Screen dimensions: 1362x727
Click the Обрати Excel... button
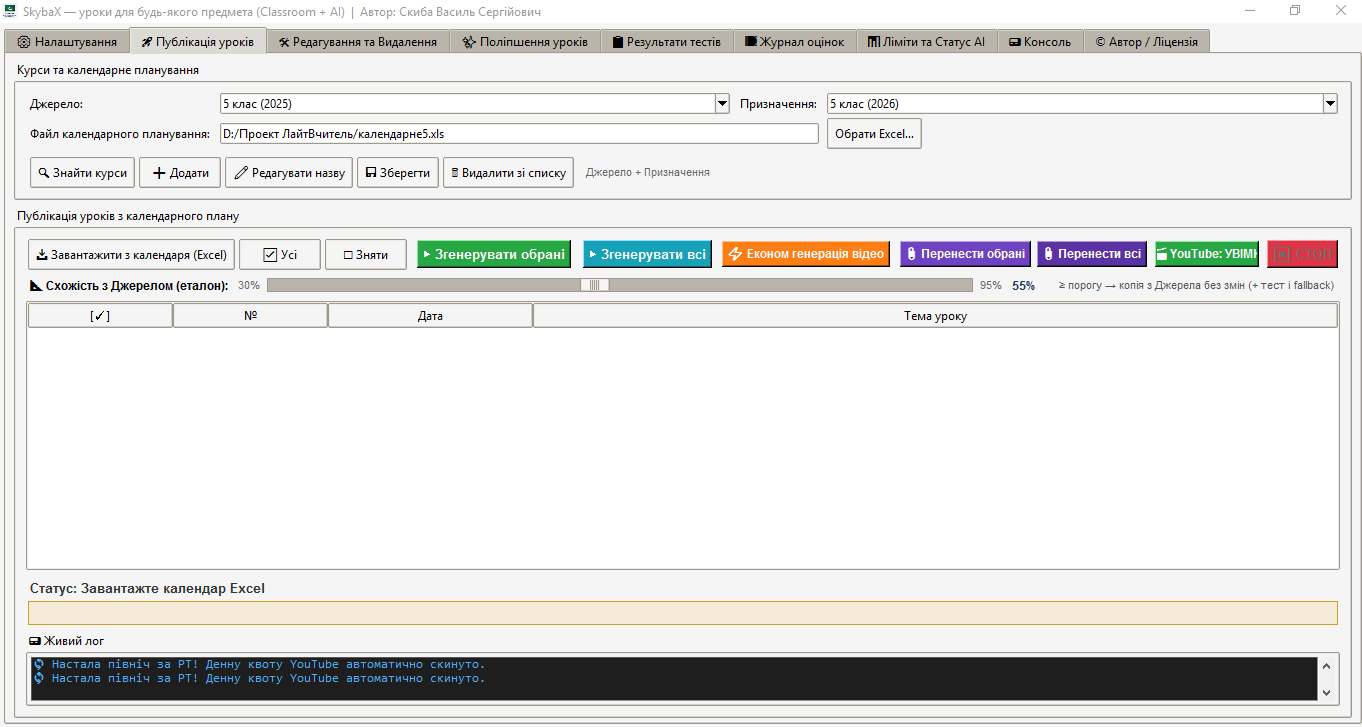click(x=874, y=133)
